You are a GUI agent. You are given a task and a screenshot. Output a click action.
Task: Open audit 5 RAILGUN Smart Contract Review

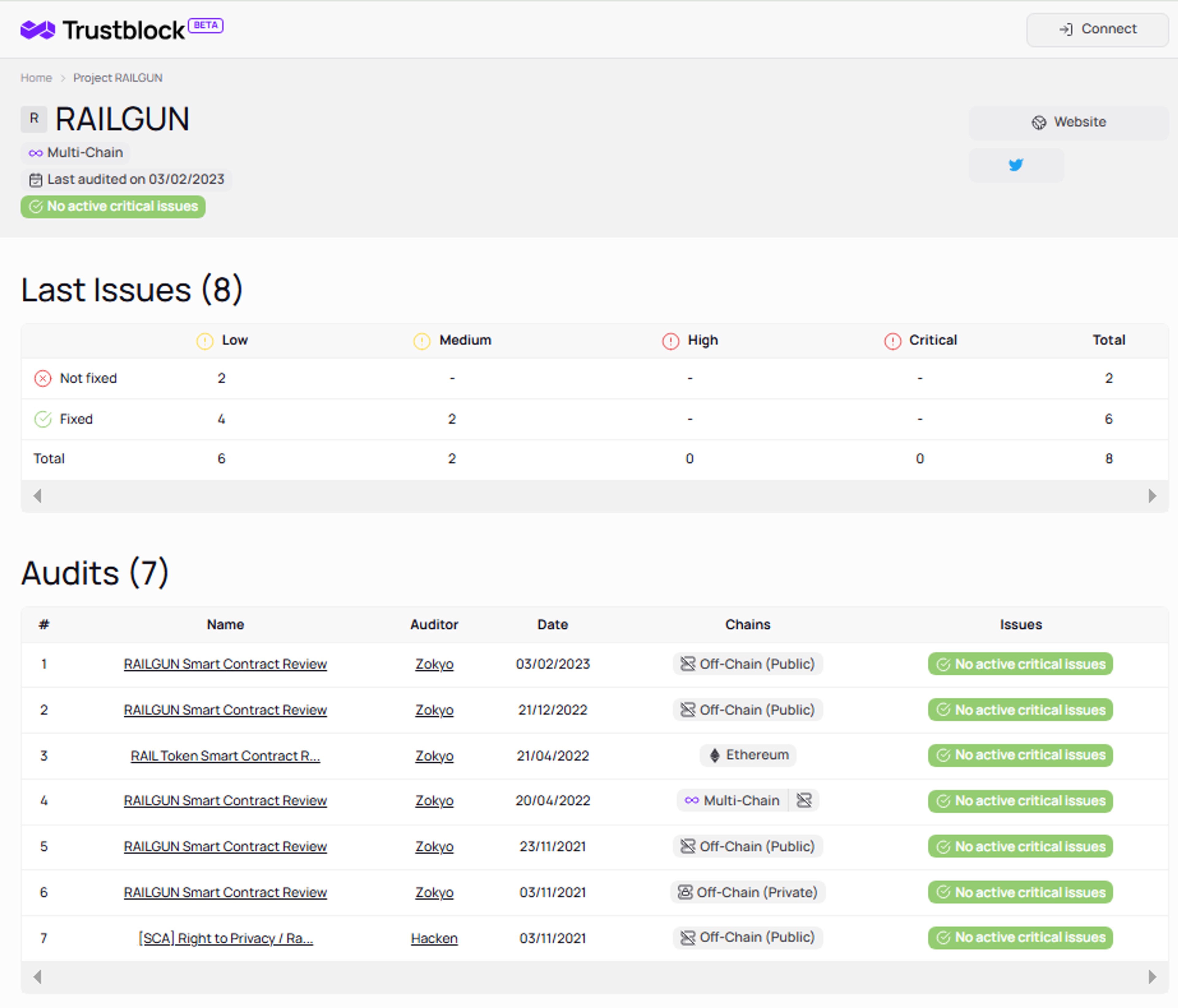click(x=225, y=847)
